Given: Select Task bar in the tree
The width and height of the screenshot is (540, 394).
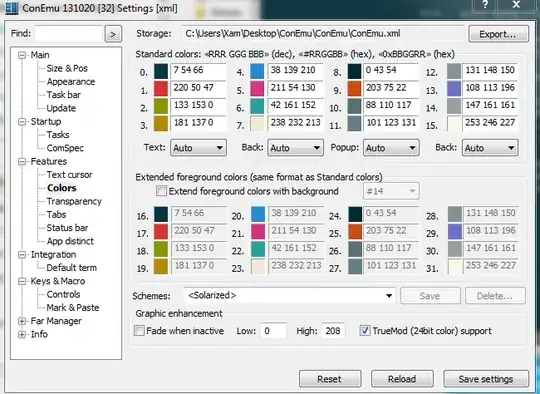Looking at the screenshot, I should (x=64, y=95).
